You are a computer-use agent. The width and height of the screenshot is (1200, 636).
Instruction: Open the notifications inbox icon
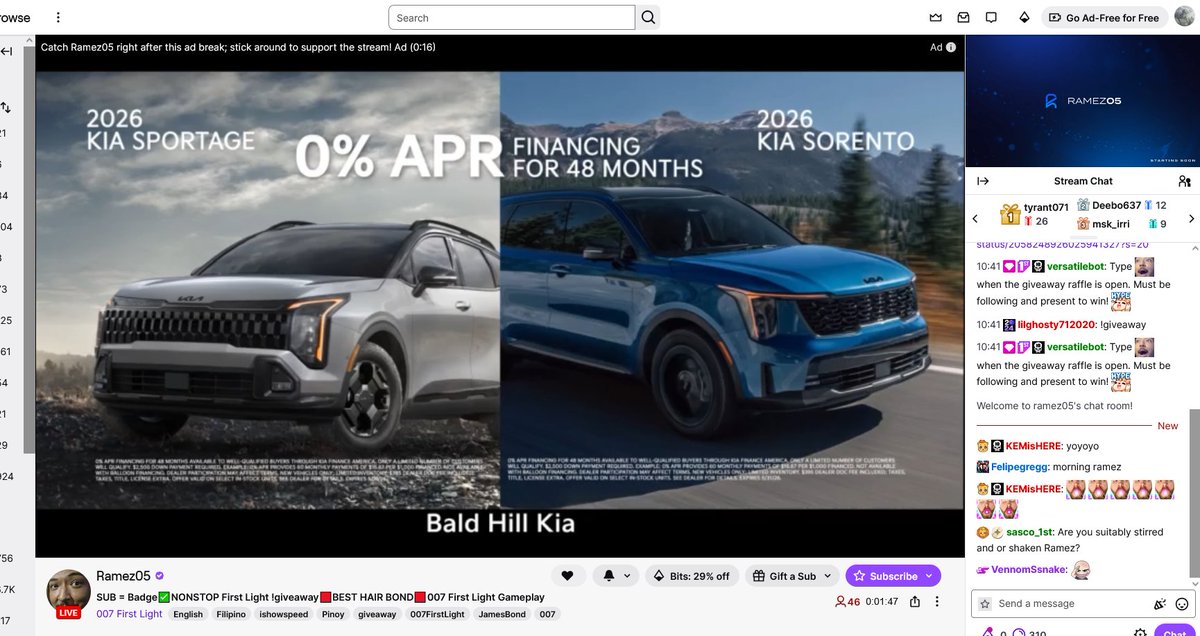coord(964,18)
